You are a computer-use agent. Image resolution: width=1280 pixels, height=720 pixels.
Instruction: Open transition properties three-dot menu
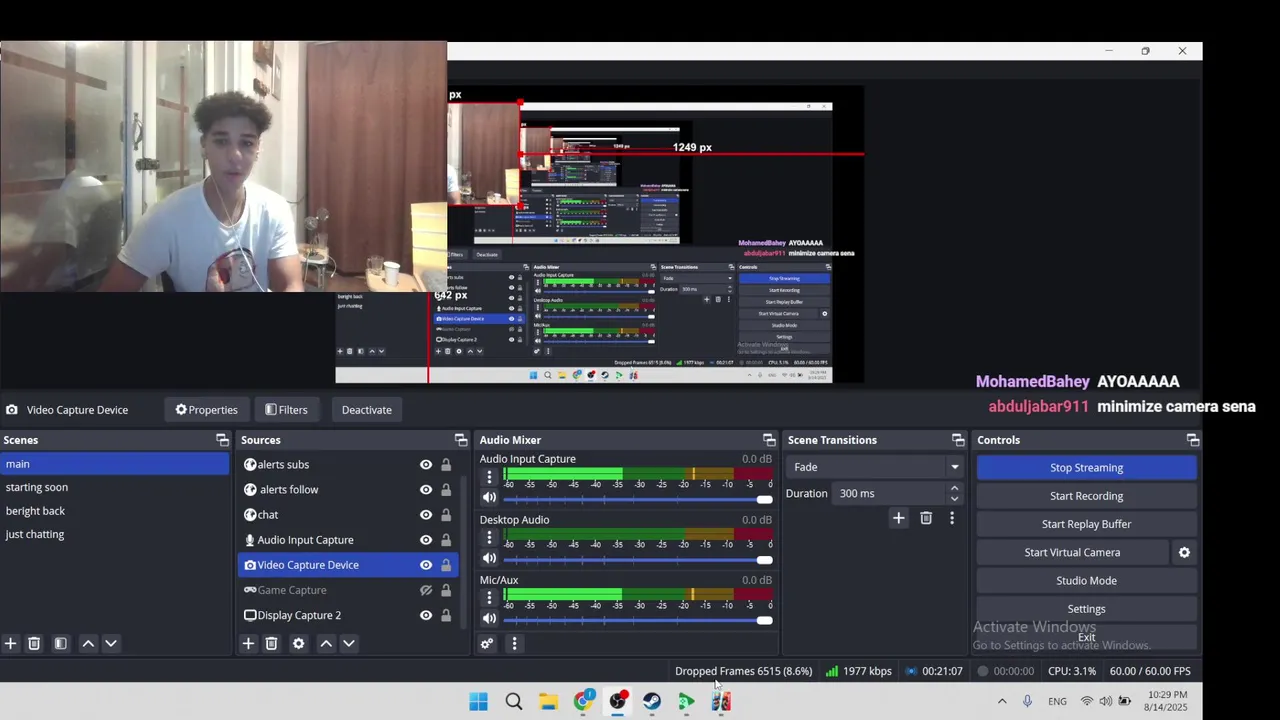952,518
